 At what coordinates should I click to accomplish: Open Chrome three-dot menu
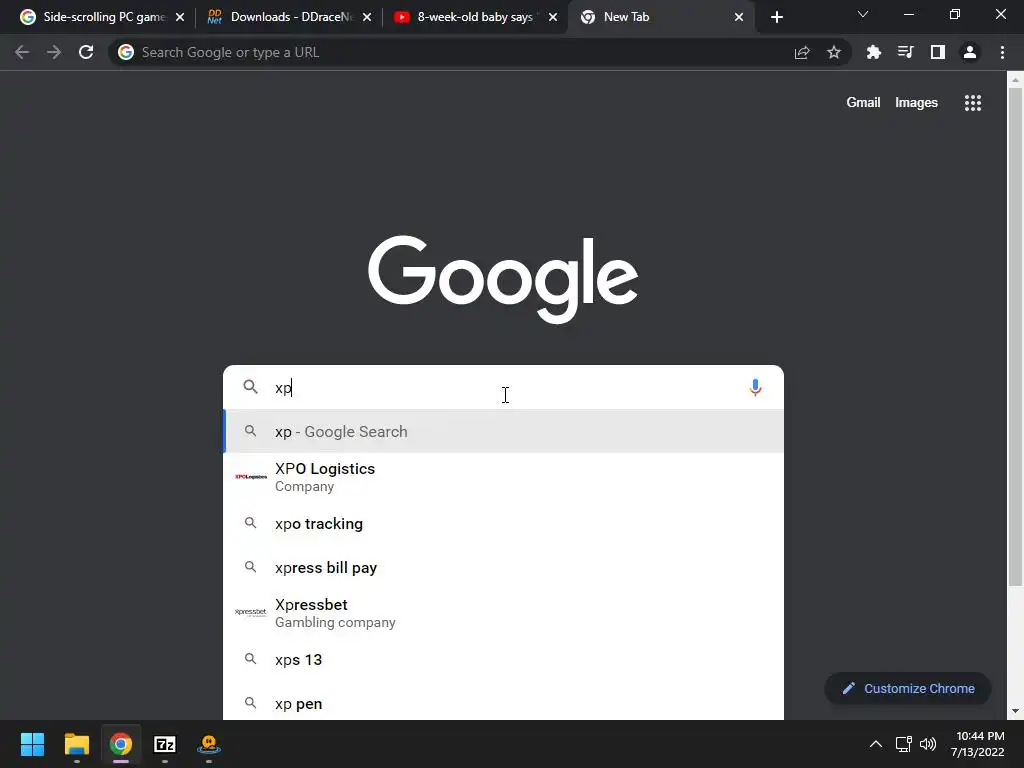[1002, 52]
